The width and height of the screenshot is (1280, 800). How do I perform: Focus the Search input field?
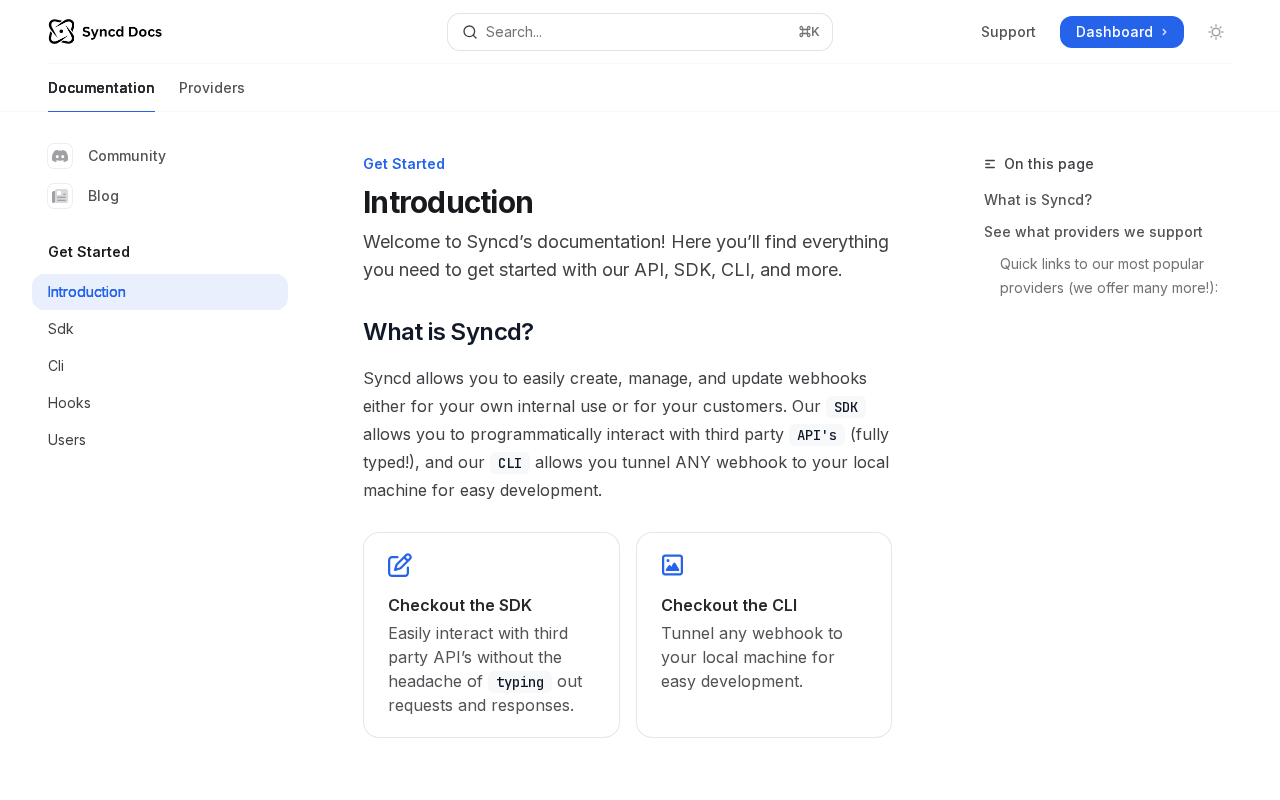coord(640,32)
